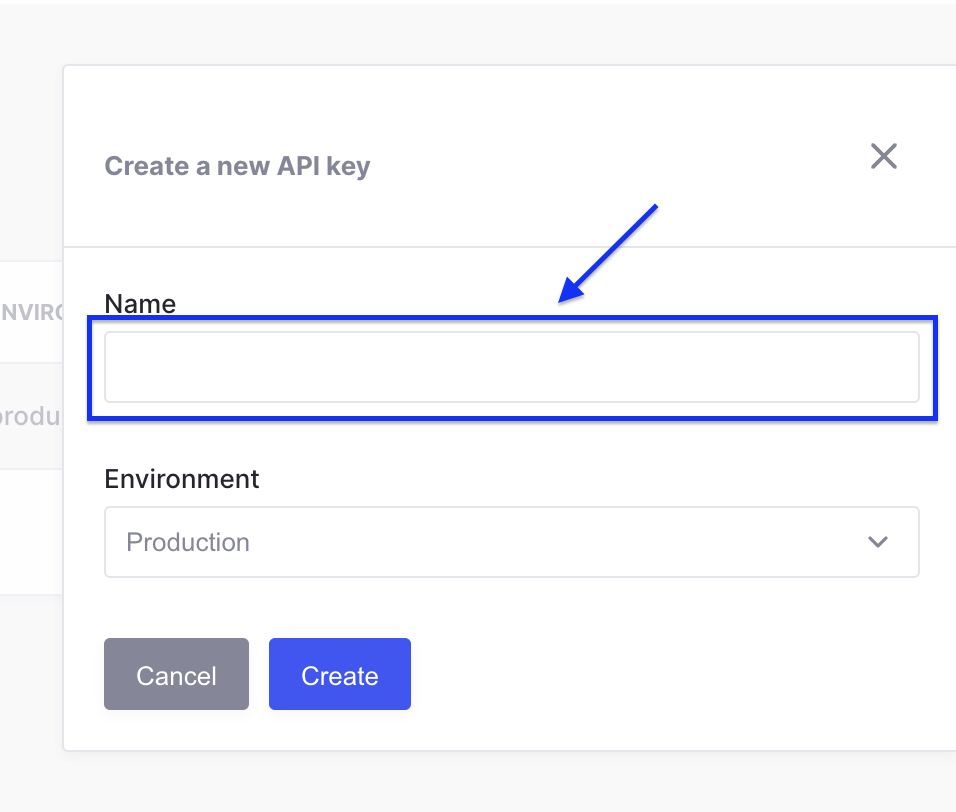The height and width of the screenshot is (812, 956).
Task: Click the Environment field label
Action: tap(181, 479)
